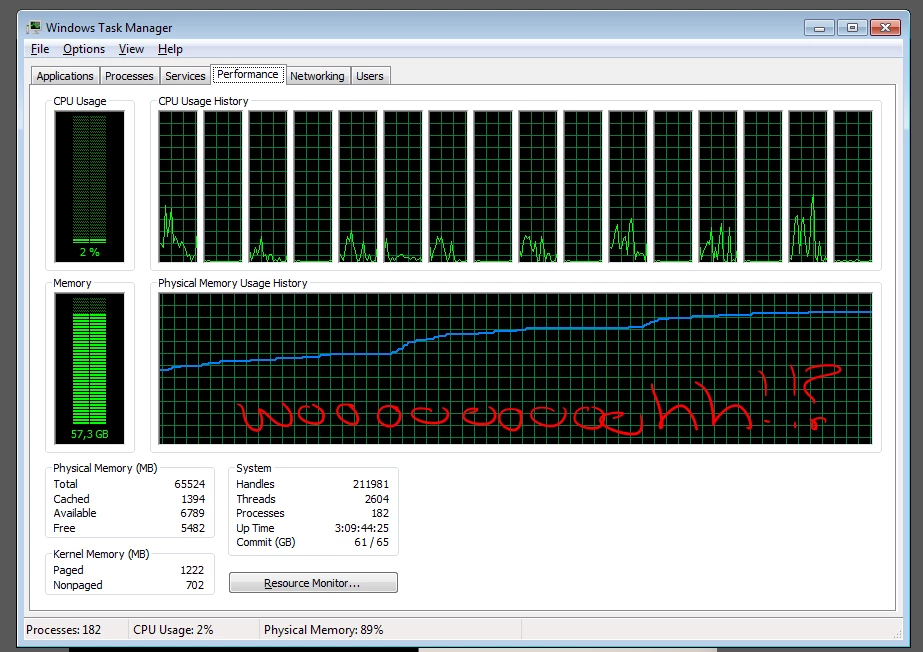Click the Kernel Memory (MB) group label
This screenshot has height=652, width=923.
coord(101,554)
